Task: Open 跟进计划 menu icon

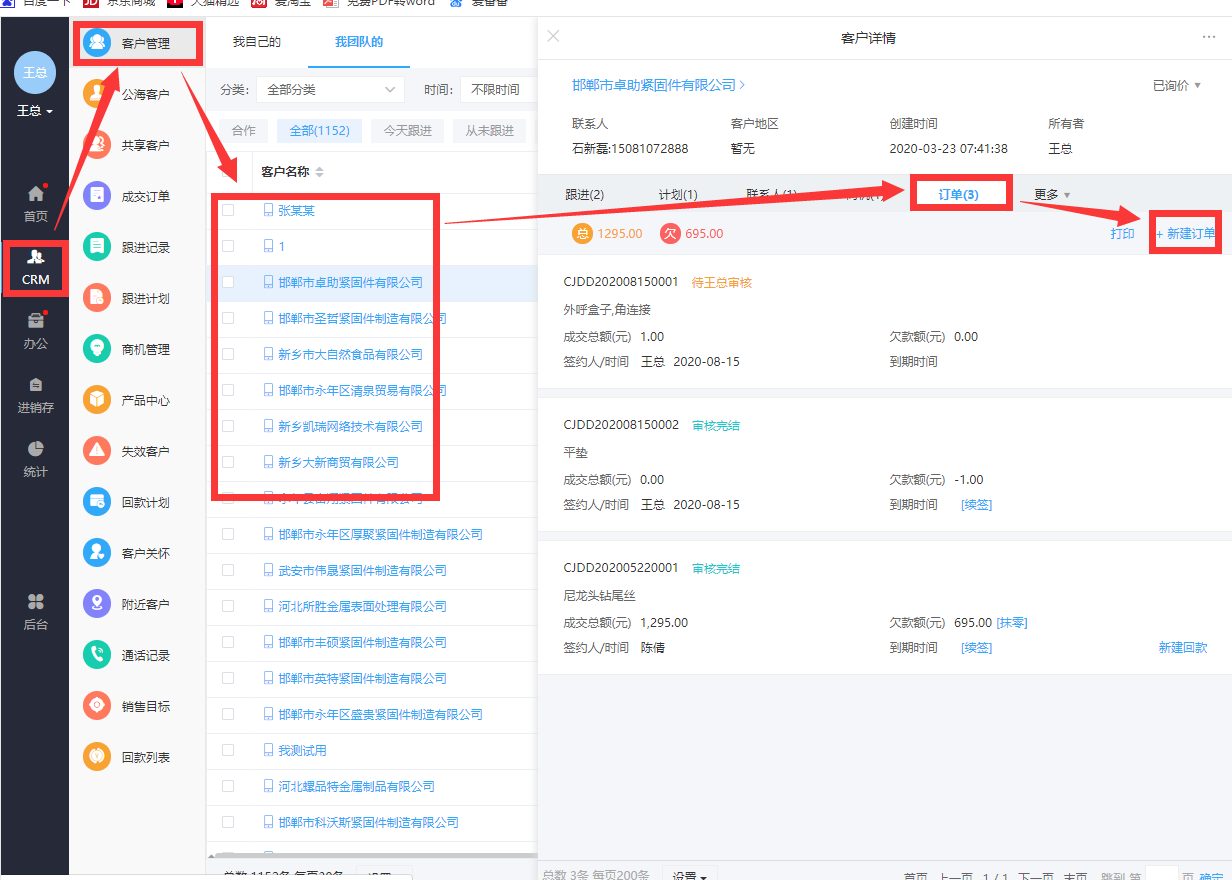Action: tap(97, 298)
